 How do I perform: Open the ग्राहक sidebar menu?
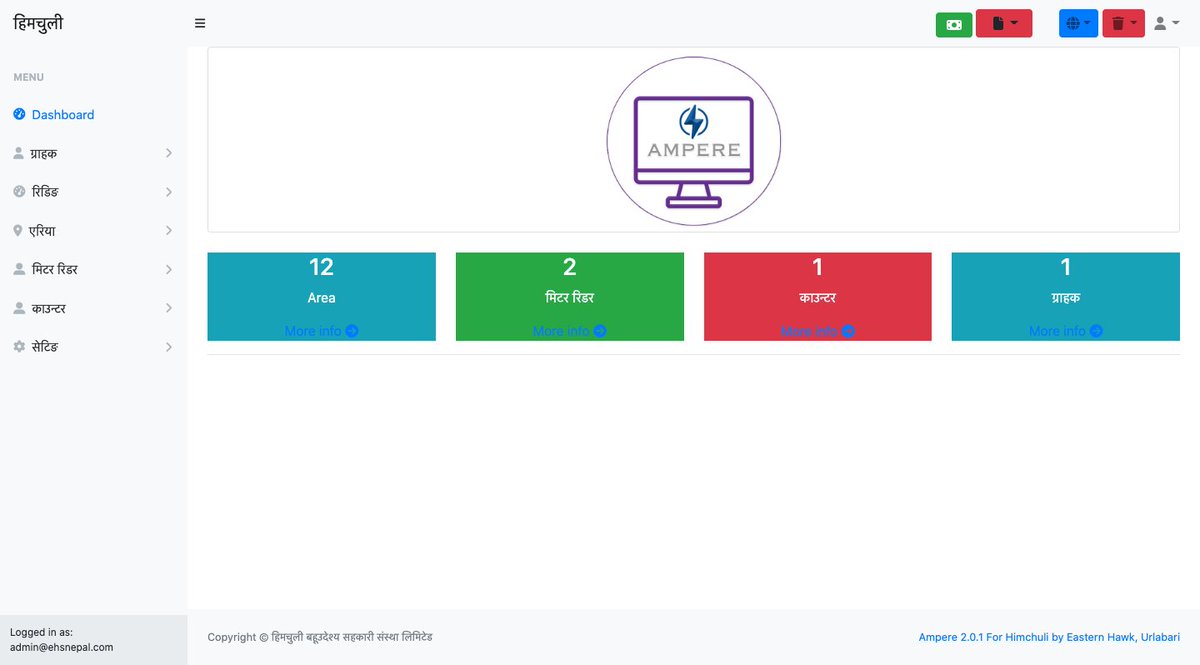93,153
